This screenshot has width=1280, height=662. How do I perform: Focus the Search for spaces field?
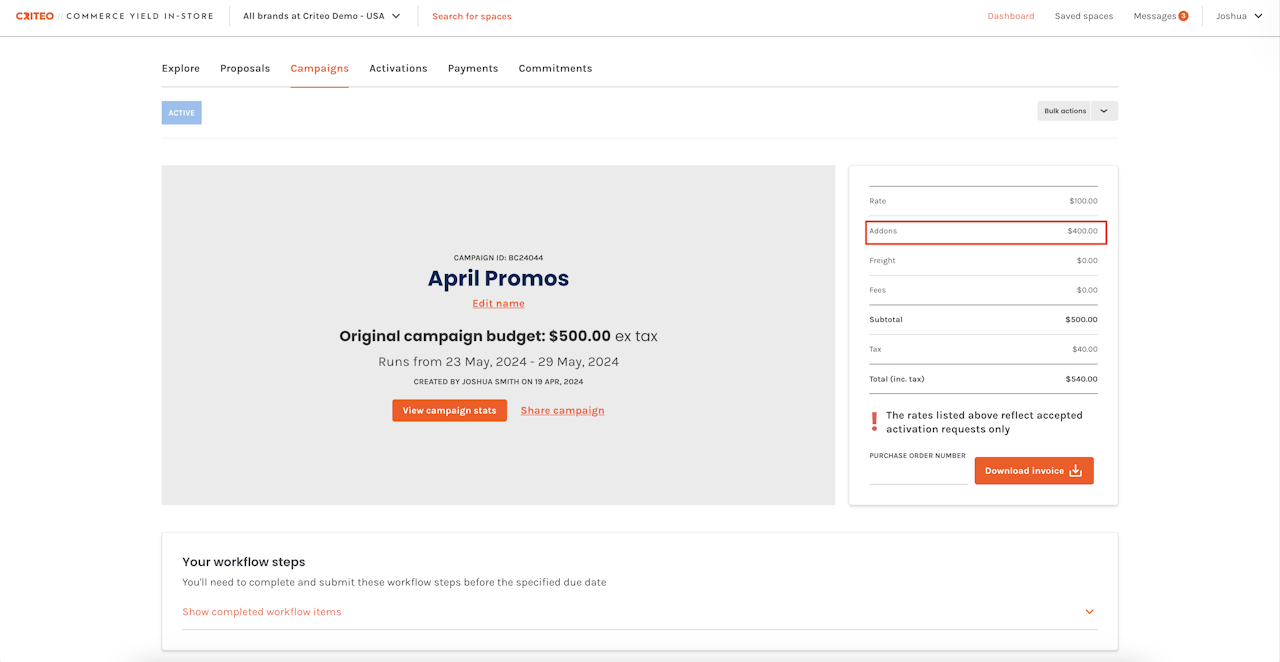(472, 16)
